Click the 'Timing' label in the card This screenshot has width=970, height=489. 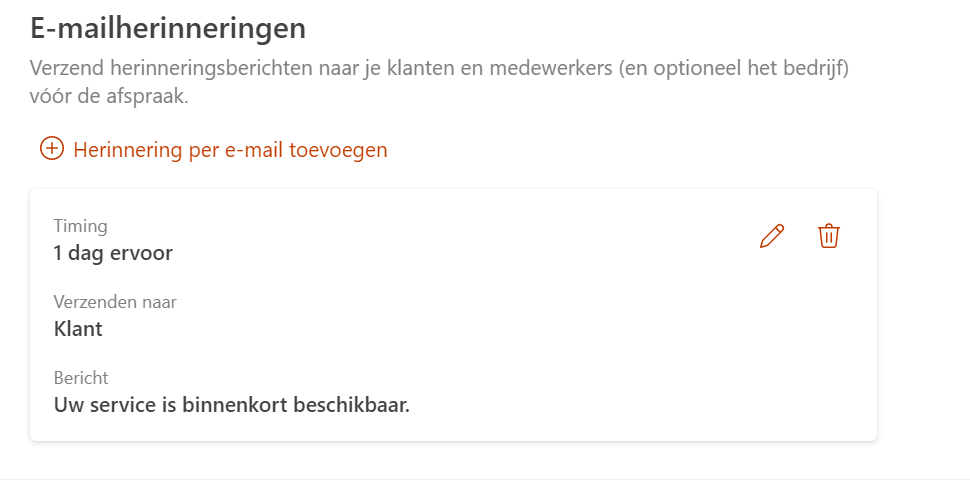pos(80,226)
